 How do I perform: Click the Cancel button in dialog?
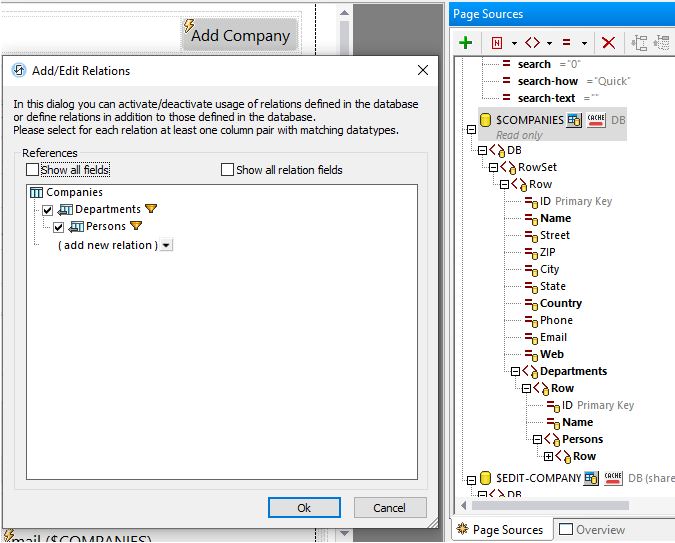389,508
